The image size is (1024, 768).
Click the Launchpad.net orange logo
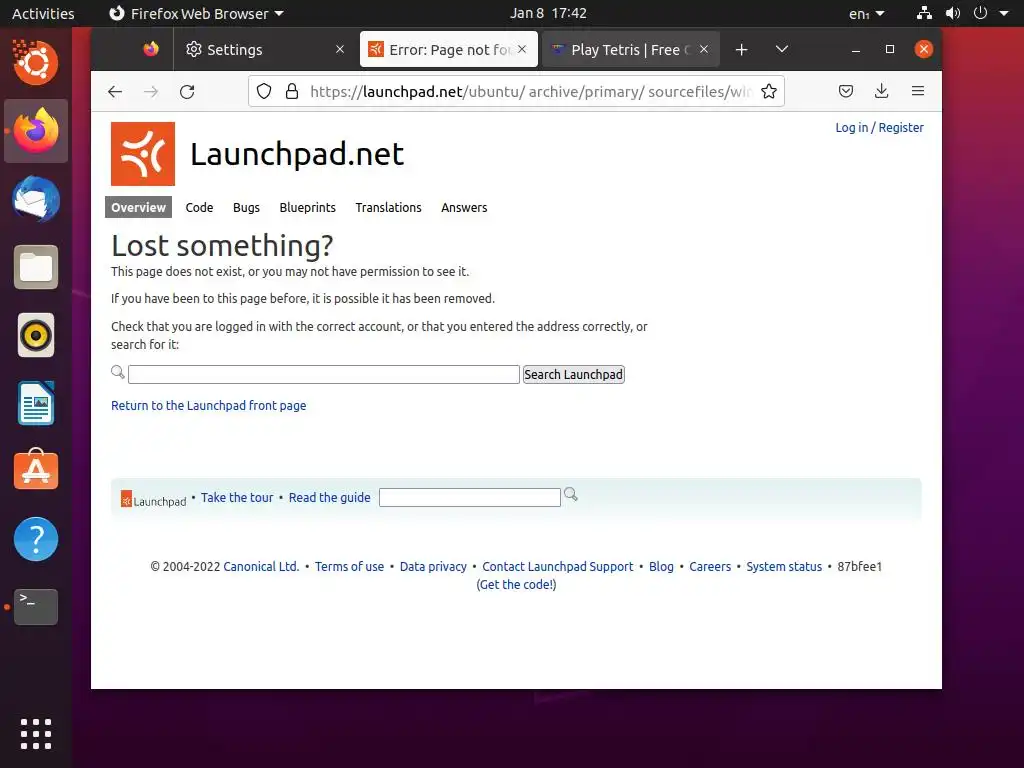coord(143,153)
